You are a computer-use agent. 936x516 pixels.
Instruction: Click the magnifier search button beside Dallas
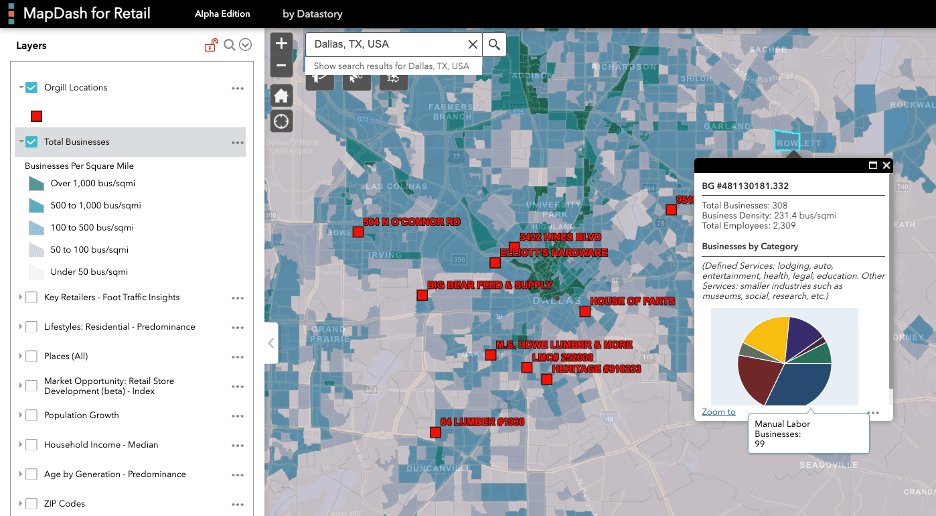(494, 45)
